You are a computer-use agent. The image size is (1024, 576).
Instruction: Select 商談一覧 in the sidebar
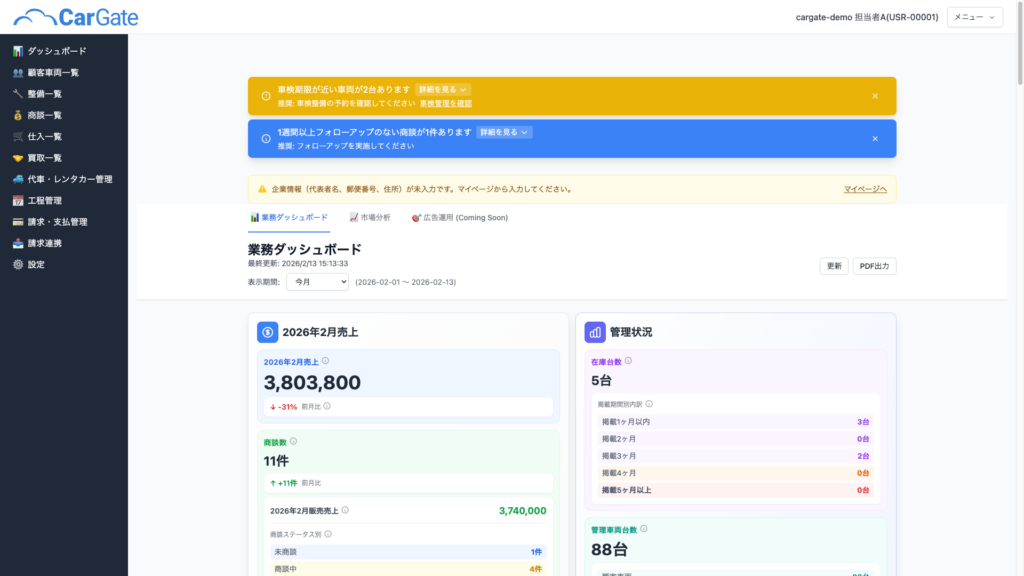(44, 115)
